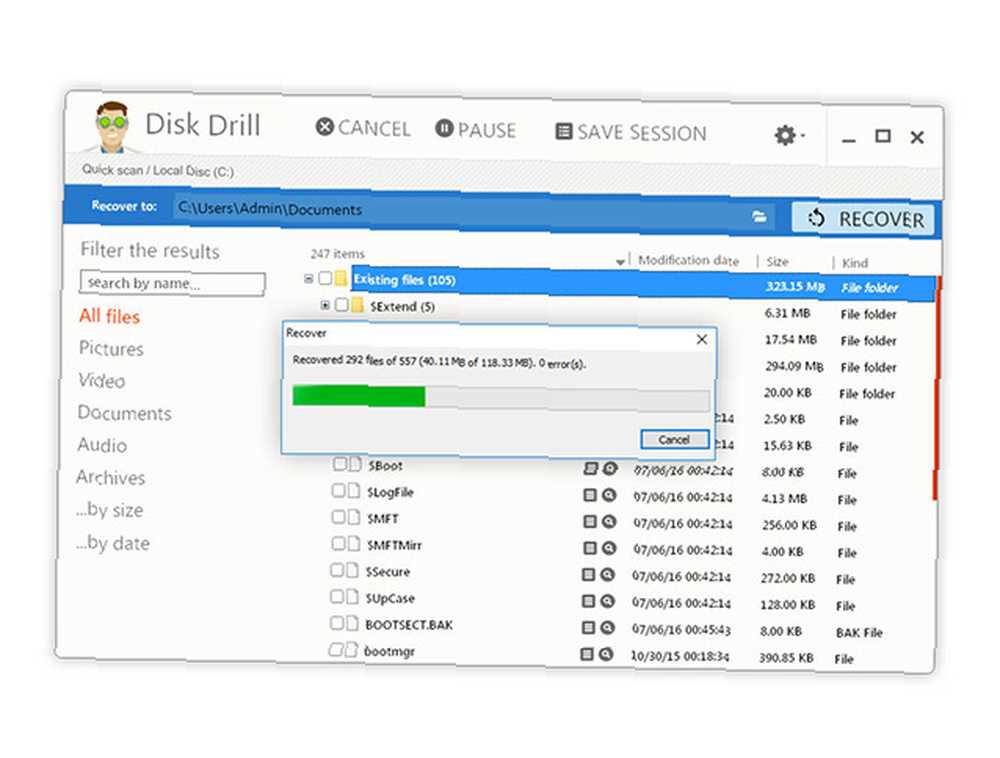This screenshot has width=1000, height=758.
Task: Open the ...by size filter
Action: pos(110,509)
